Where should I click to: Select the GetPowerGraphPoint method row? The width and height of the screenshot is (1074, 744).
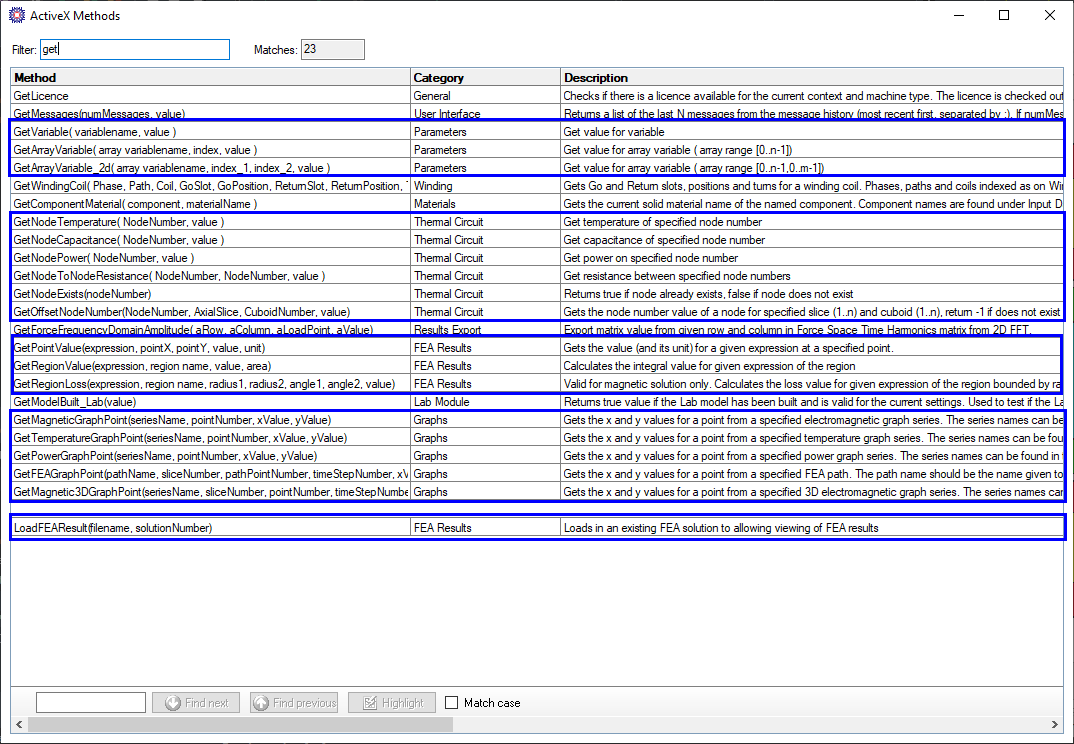click(x=537, y=456)
